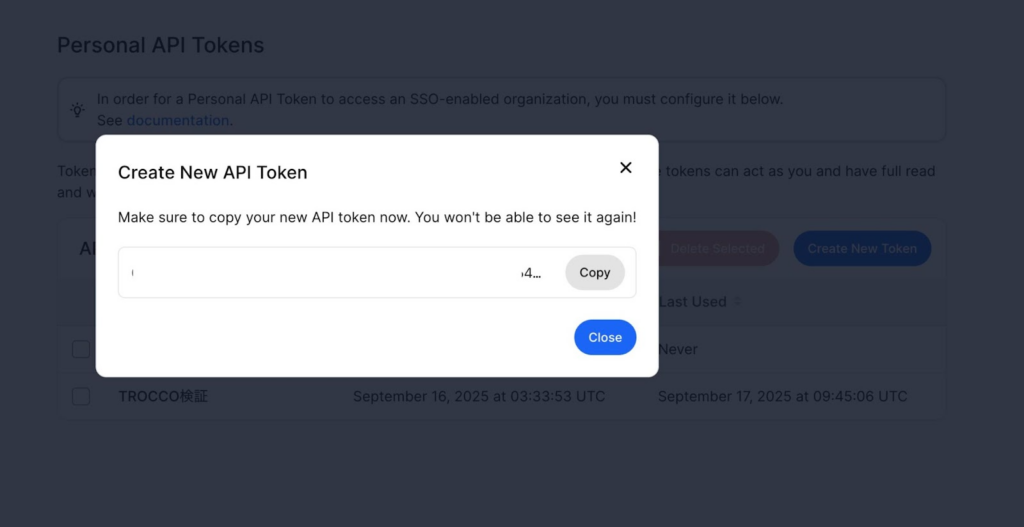Tick the checkbox of the first token row
1024x527 pixels.
click(81, 349)
